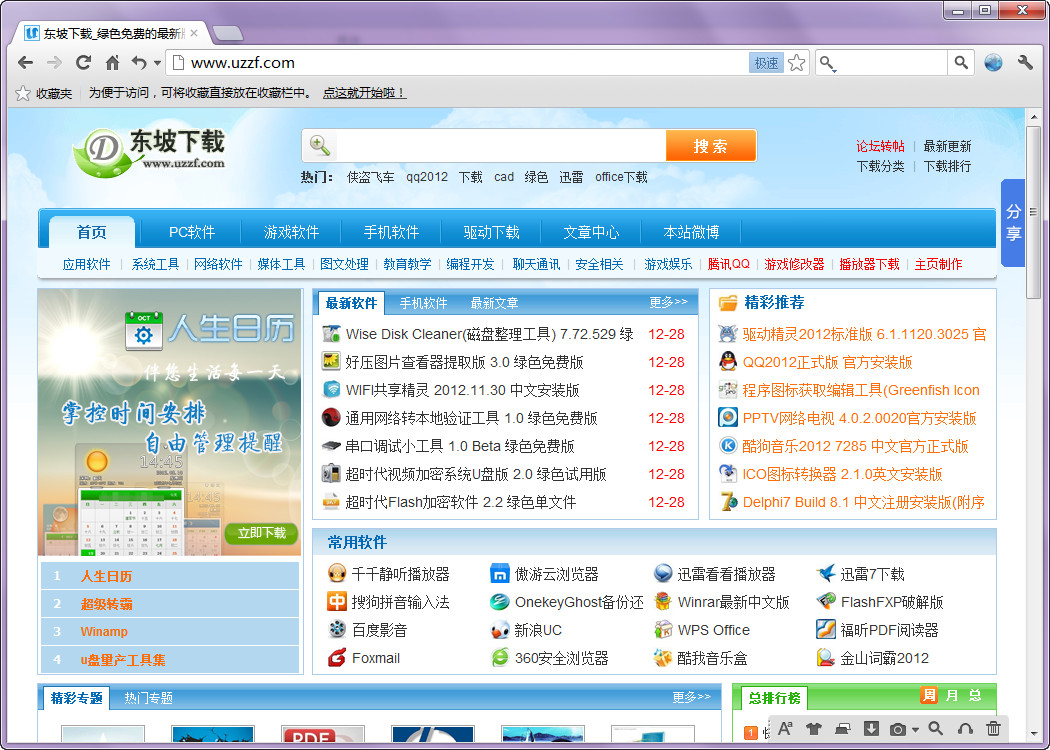Open the 下载排行 link

947,166
